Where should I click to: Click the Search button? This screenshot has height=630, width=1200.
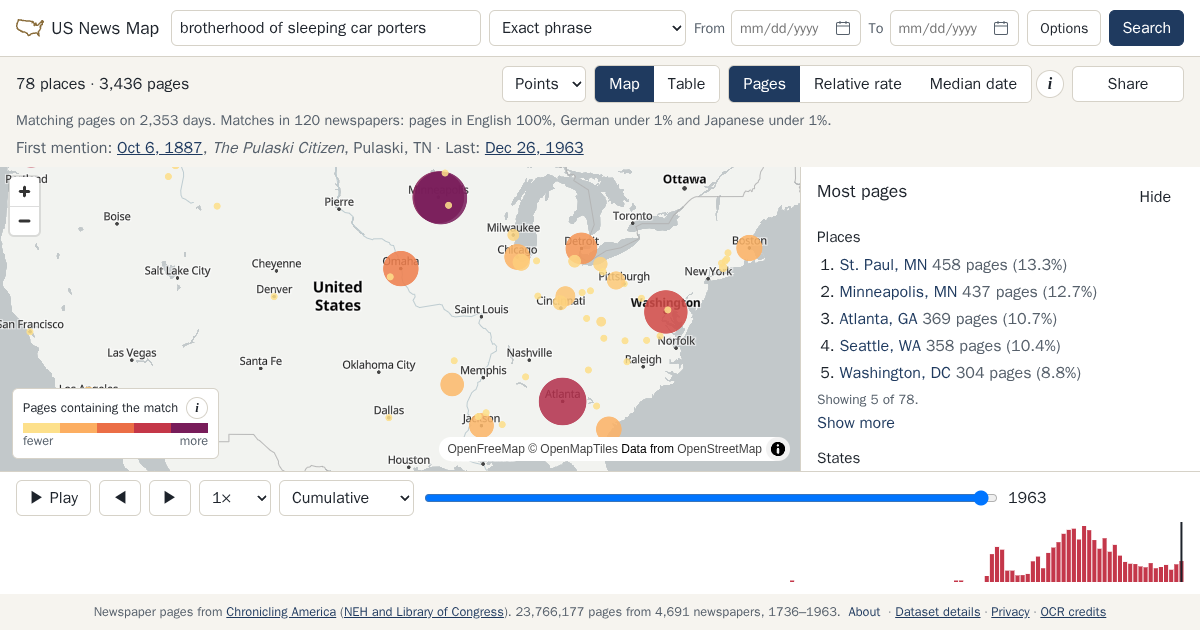pyautogui.click(x=1146, y=28)
